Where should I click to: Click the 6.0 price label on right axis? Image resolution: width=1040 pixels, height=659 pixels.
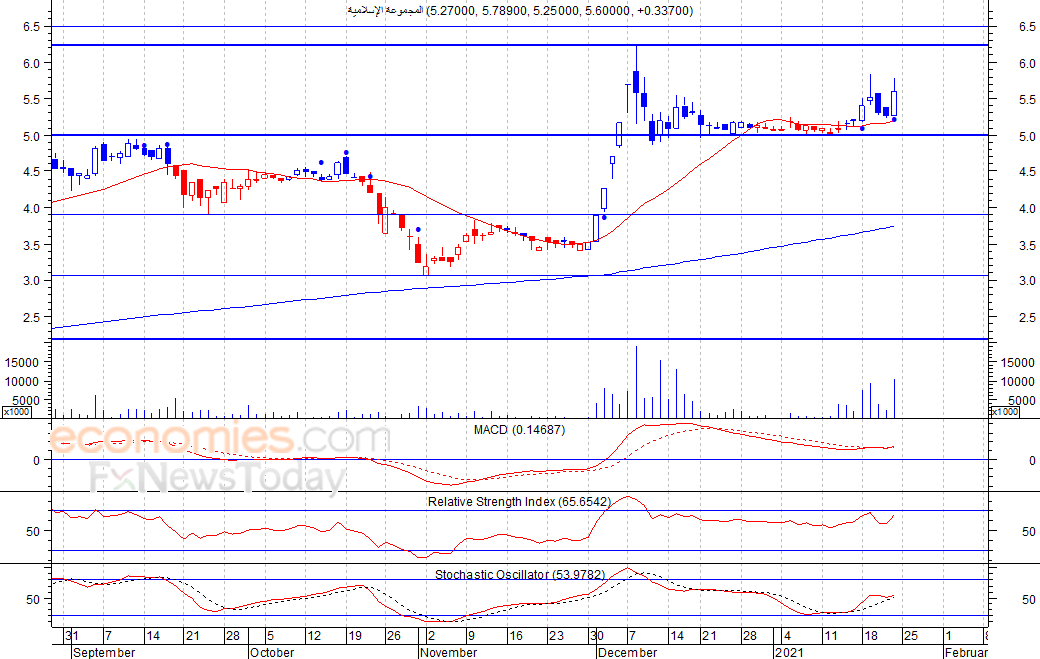pyautogui.click(x=1026, y=63)
